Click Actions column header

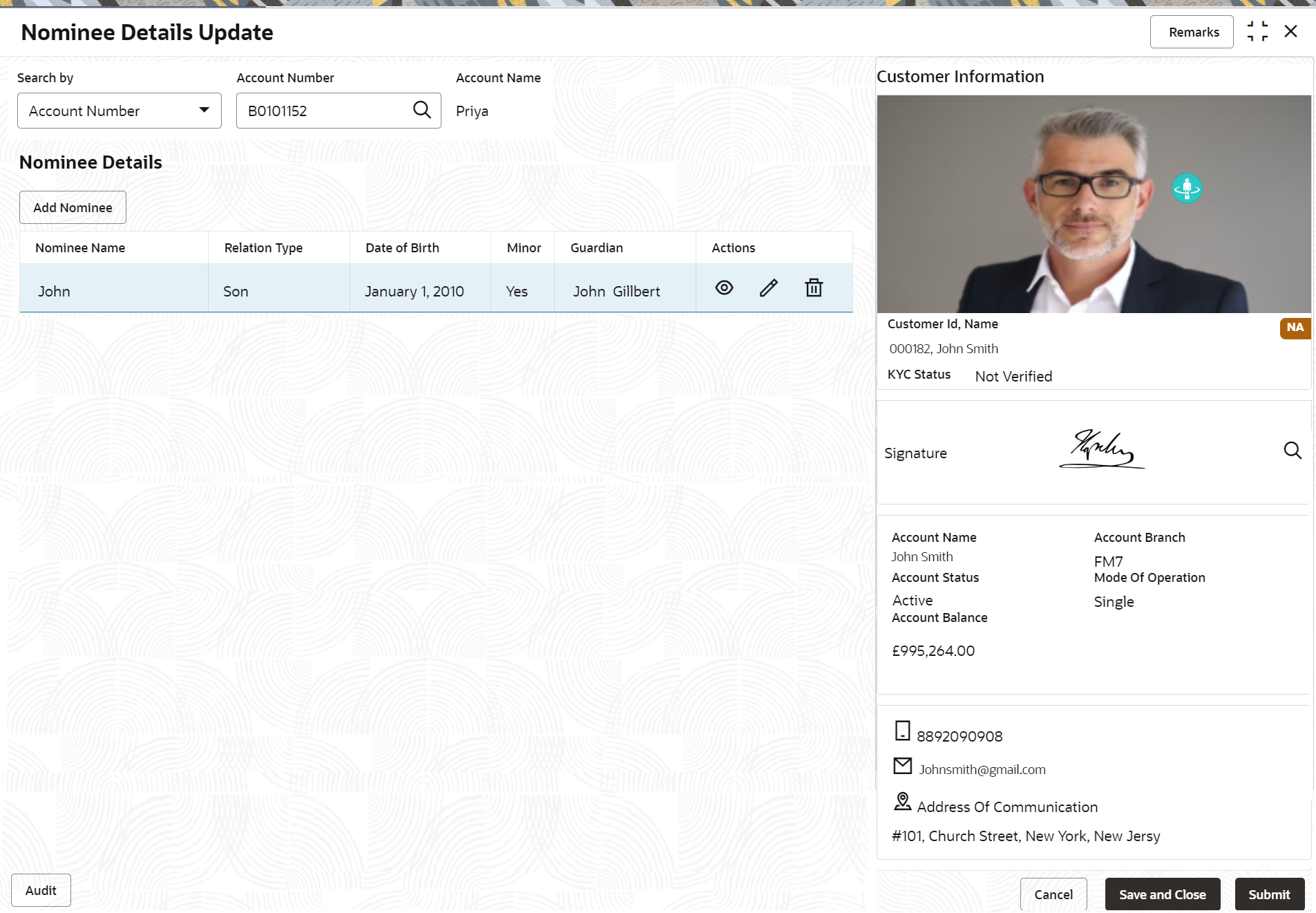point(774,247)
